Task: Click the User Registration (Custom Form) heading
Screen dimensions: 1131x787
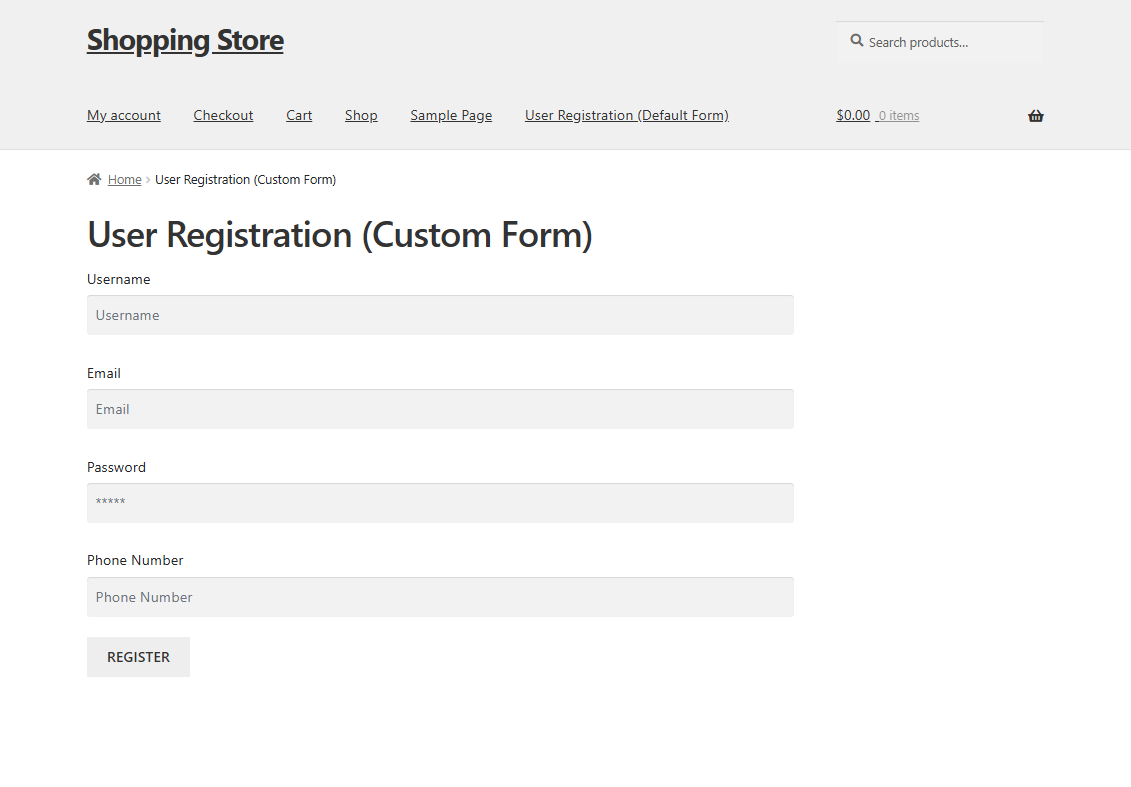Action: 340,235
